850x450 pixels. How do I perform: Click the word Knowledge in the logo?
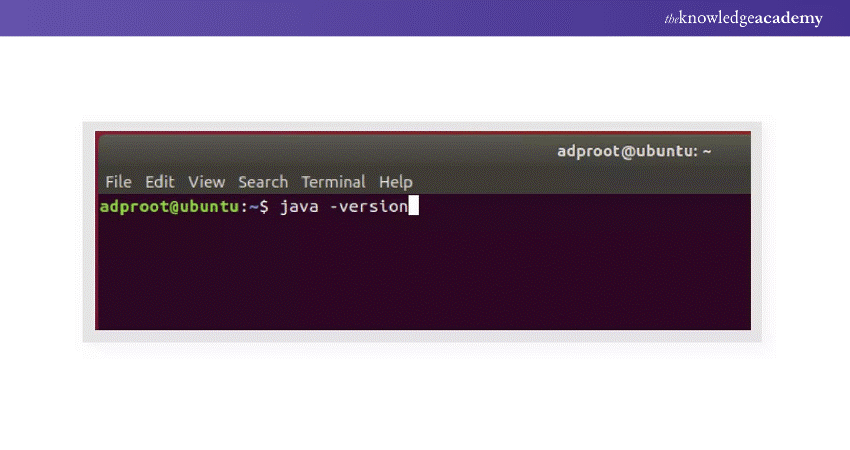(717, 18)
